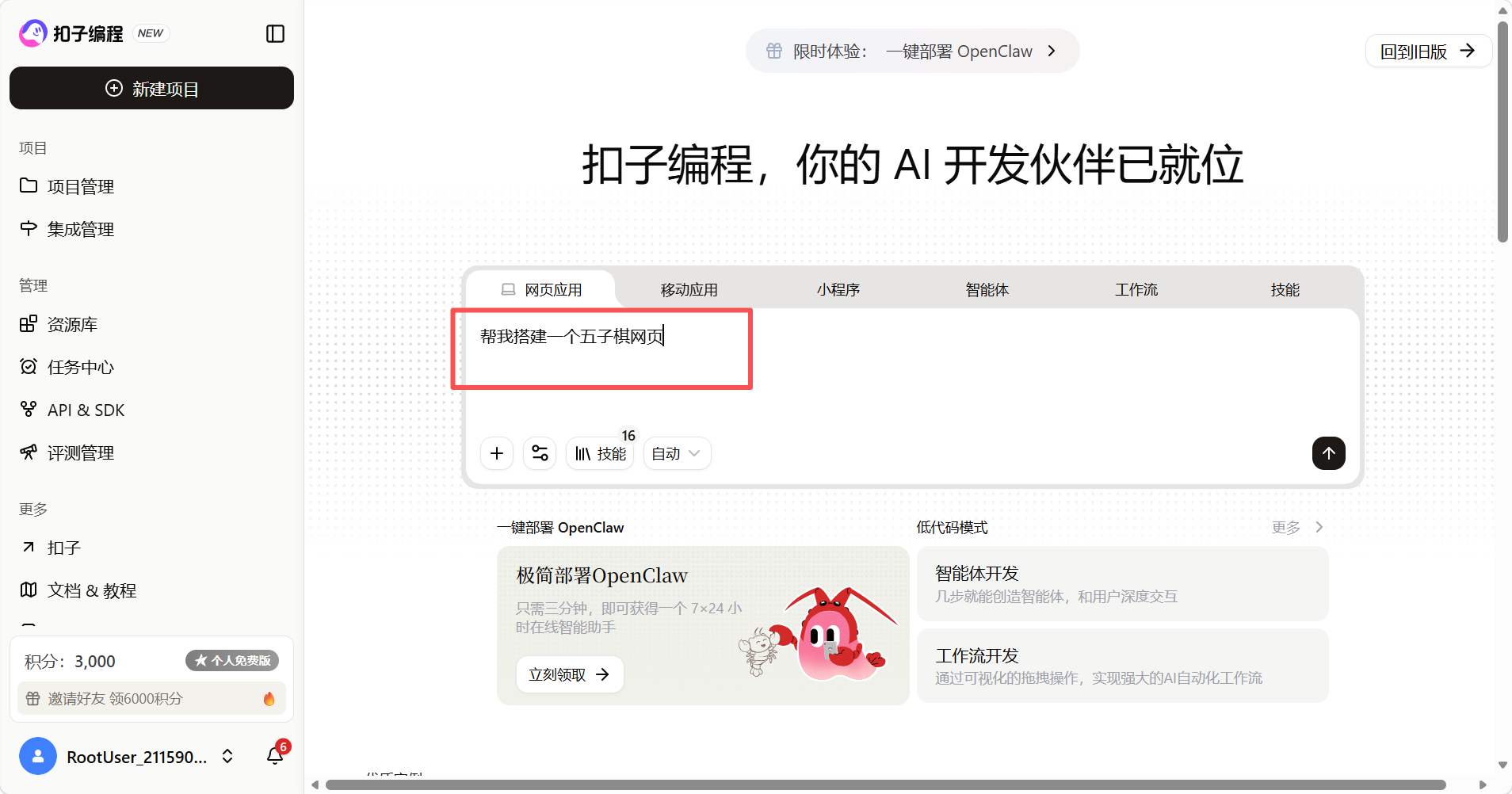Click the horizontal scrollbar right arrow
Image resolution: width=1512 pixels, height=794 pixels.
tap(1483, 784)
